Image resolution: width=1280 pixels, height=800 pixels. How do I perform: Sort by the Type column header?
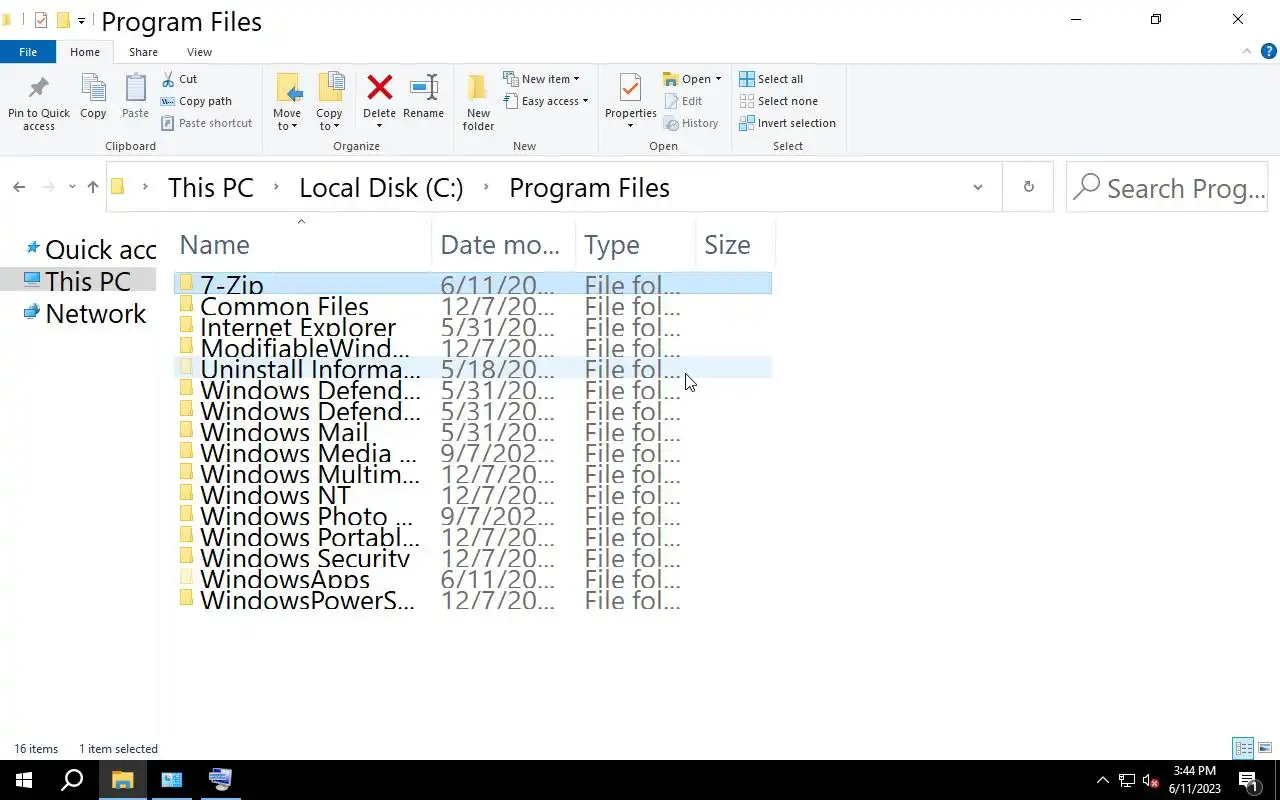(x=635, y=245)
